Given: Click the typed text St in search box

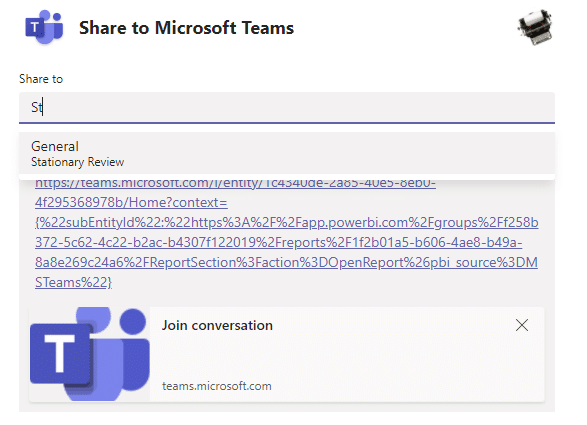Looking at the screenshot, I should point(37,107).
